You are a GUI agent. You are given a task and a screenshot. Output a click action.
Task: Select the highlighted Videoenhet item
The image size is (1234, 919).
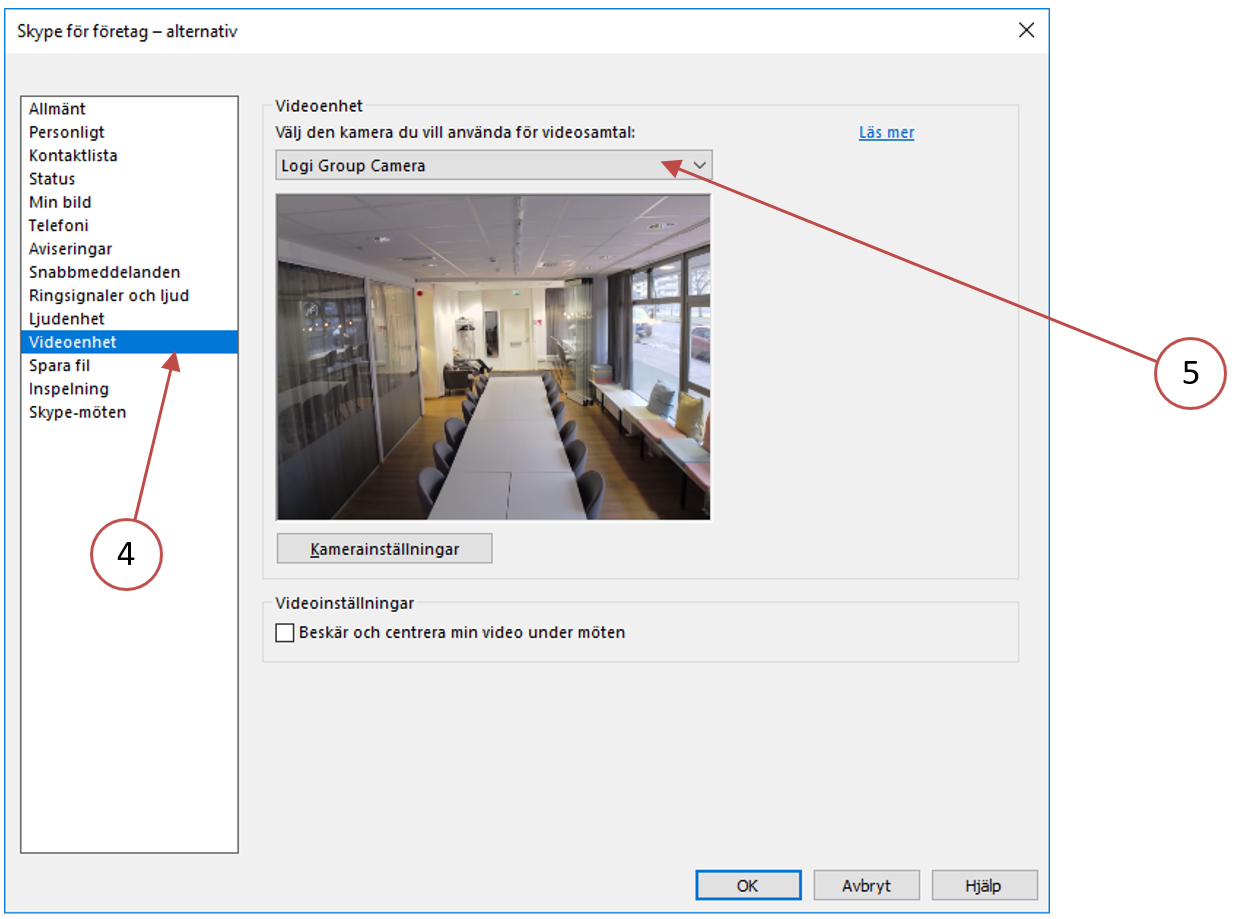click(x=73, y=342)
